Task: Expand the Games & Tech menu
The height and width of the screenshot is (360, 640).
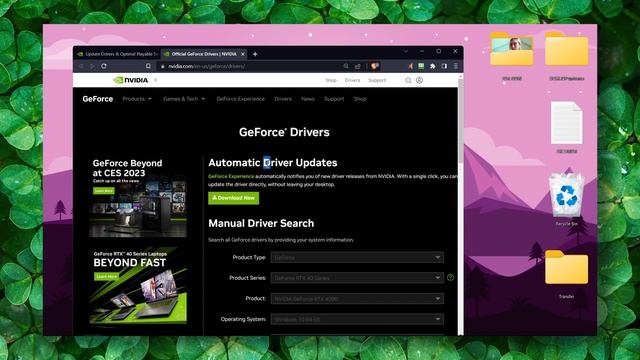Action: (184, 99)
